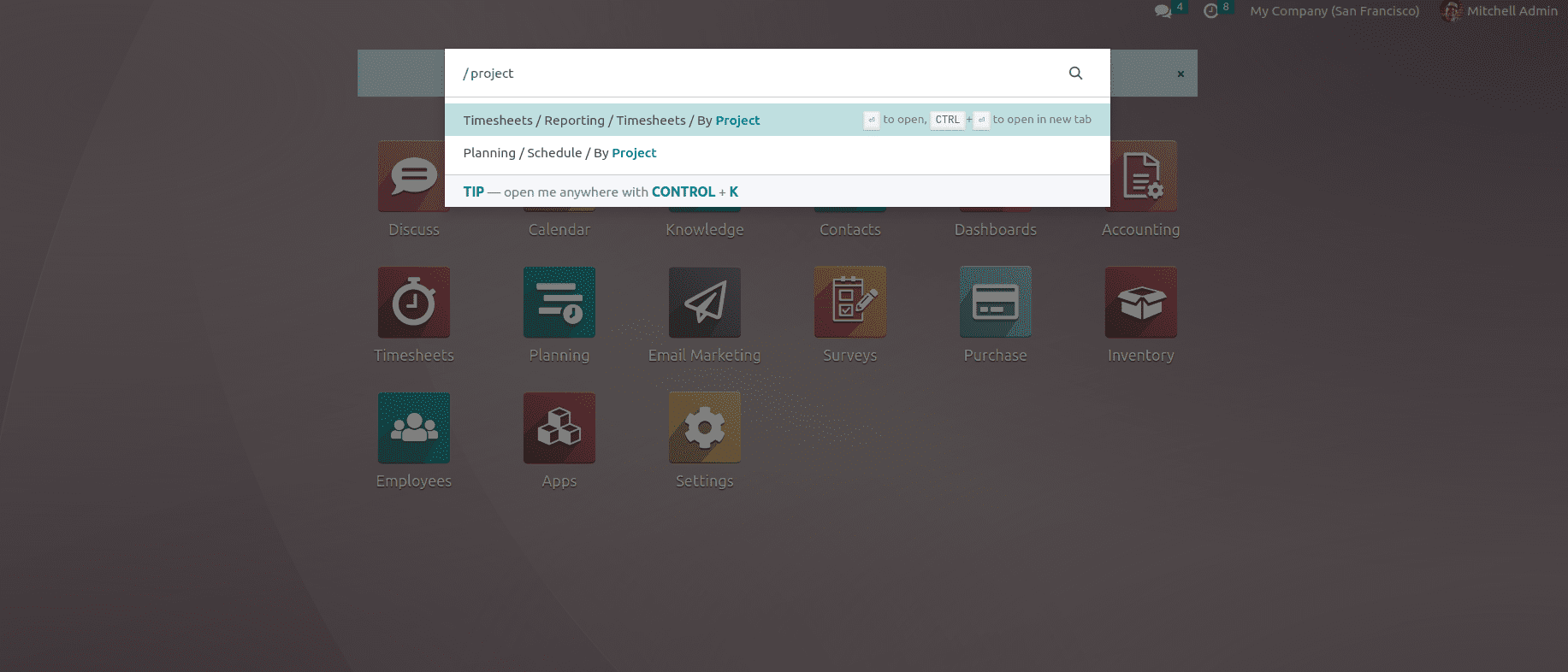Open the Inventory app

[x=1141, y=302]
